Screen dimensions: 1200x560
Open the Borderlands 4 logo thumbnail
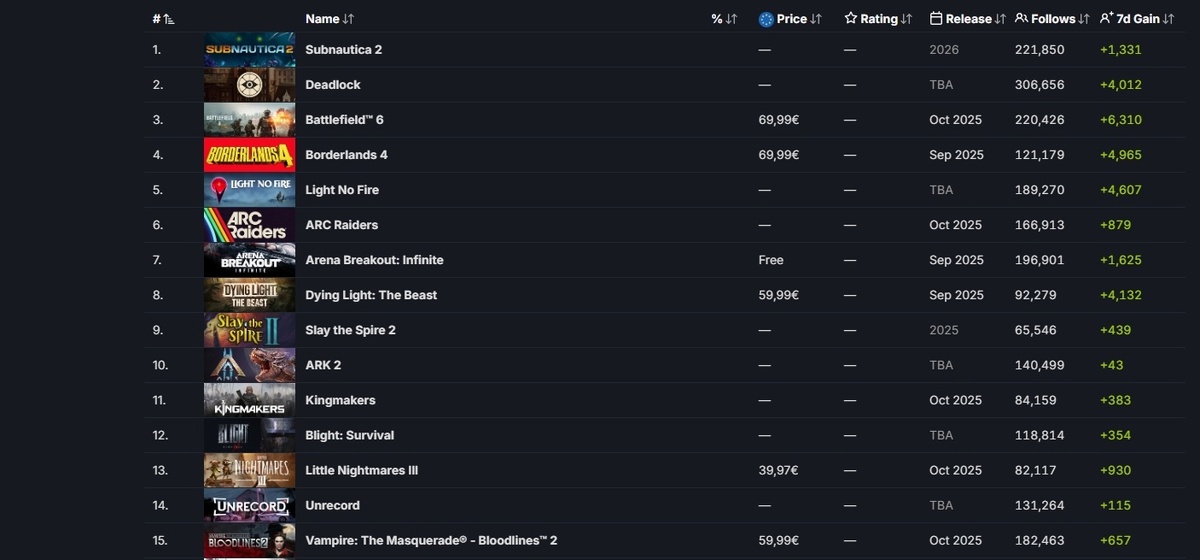click(x=249, y=154)
